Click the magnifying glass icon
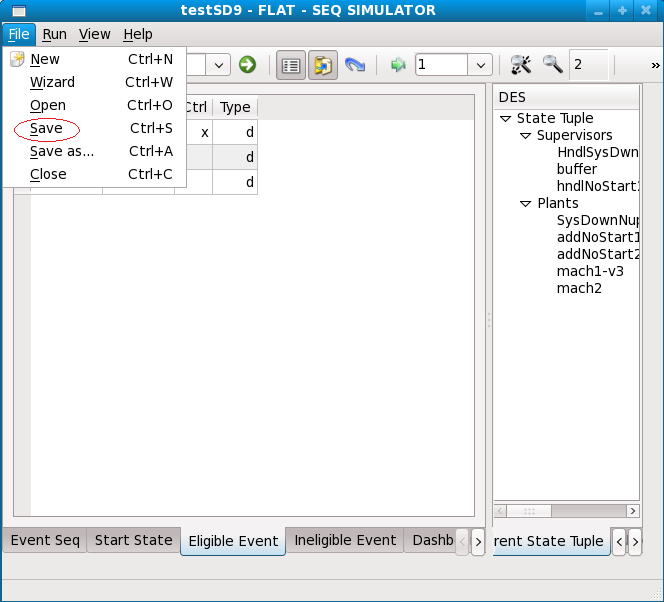 click(x=552, y=65)
